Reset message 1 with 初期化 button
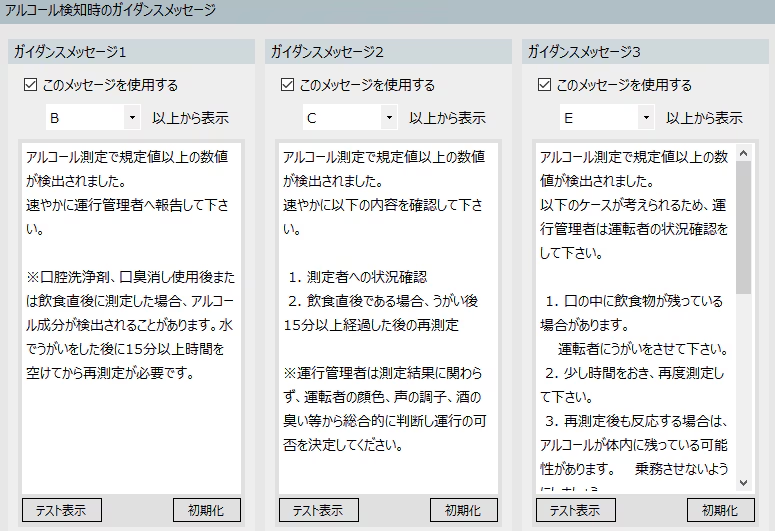 207,509
